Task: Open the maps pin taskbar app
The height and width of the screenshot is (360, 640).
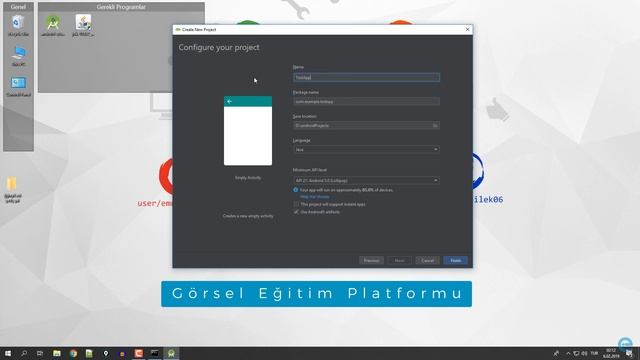Action: (106, 353)
